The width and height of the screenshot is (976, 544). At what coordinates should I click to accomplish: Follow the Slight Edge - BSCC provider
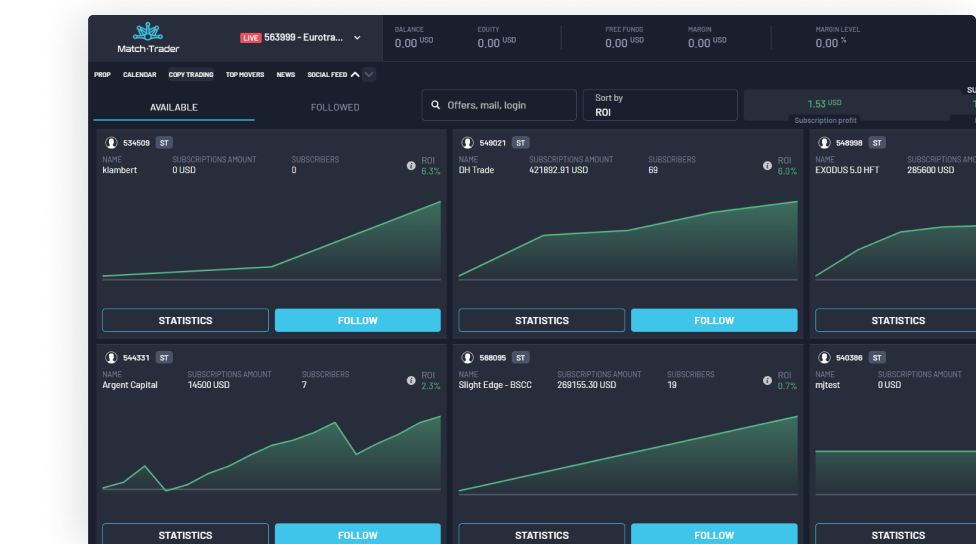click(714, 535)
